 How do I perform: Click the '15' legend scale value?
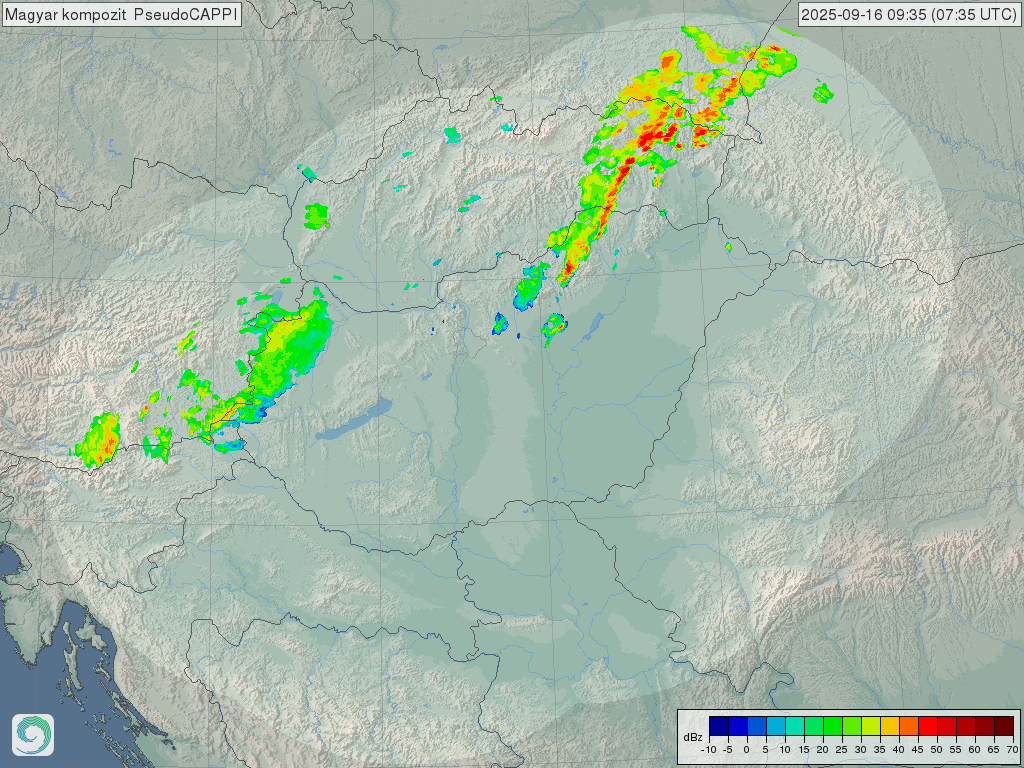click(x=804, y=750)
